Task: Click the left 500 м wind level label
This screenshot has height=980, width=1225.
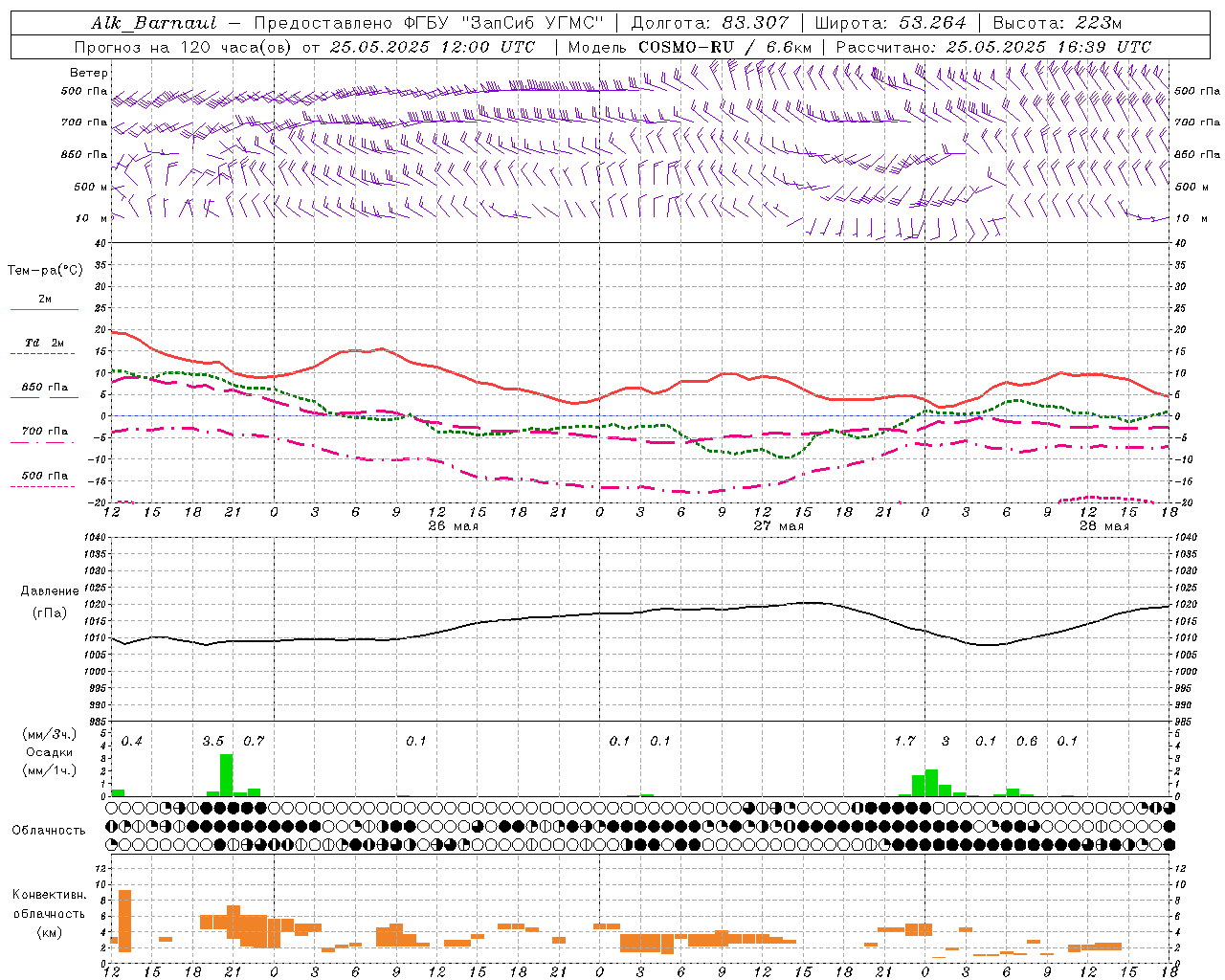Action: 91,187
